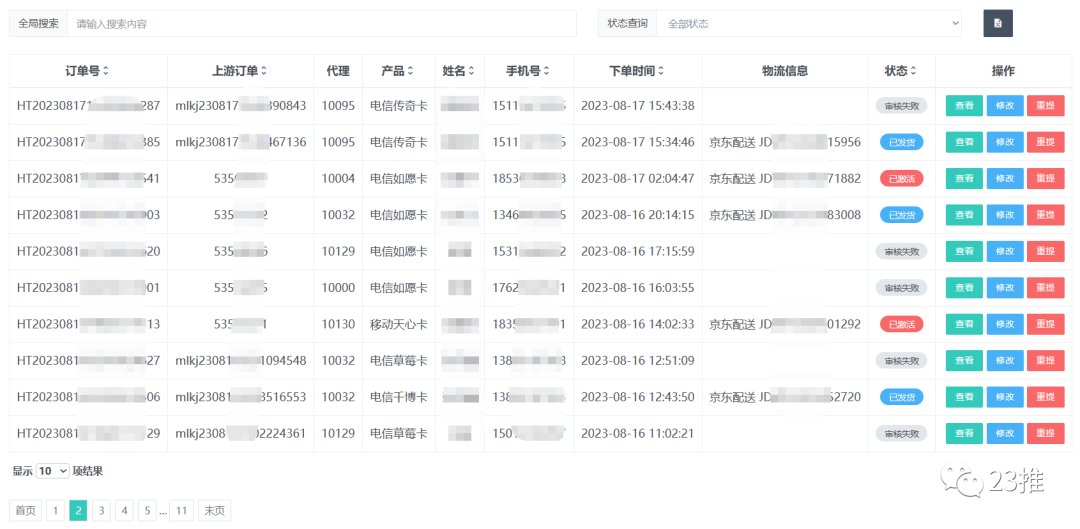View the 移动天心卡 order
1080x529 pixels.
[964, 324]
